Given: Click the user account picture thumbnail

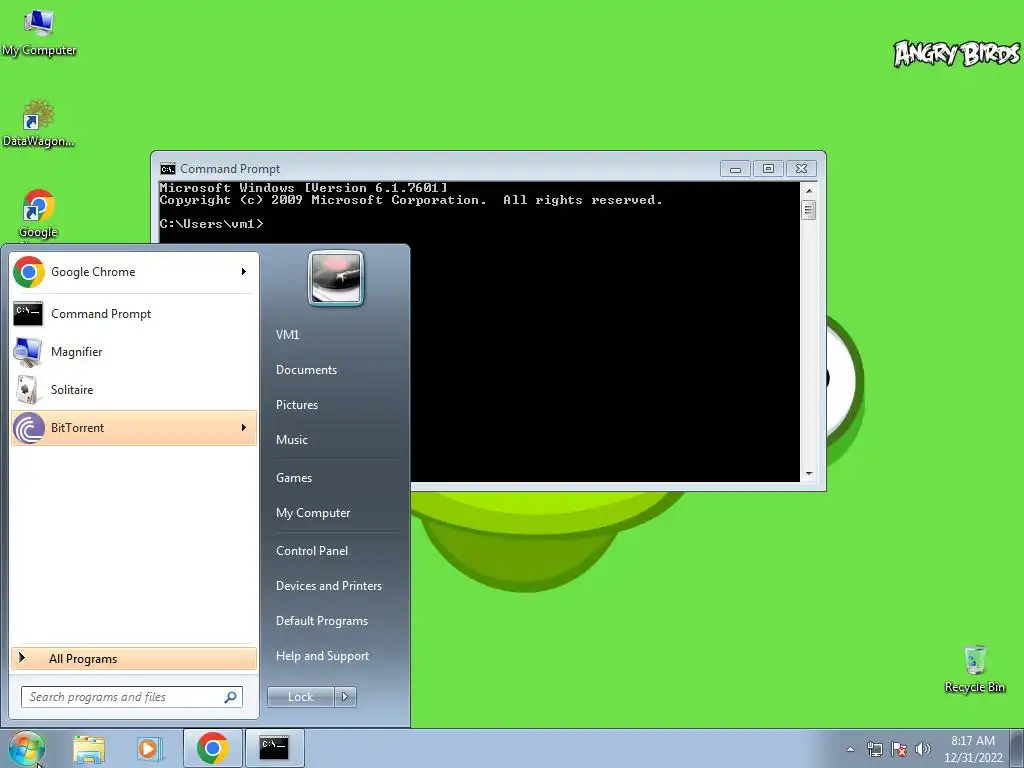Looking at the screenshot, I should click(x=336, y=278).
